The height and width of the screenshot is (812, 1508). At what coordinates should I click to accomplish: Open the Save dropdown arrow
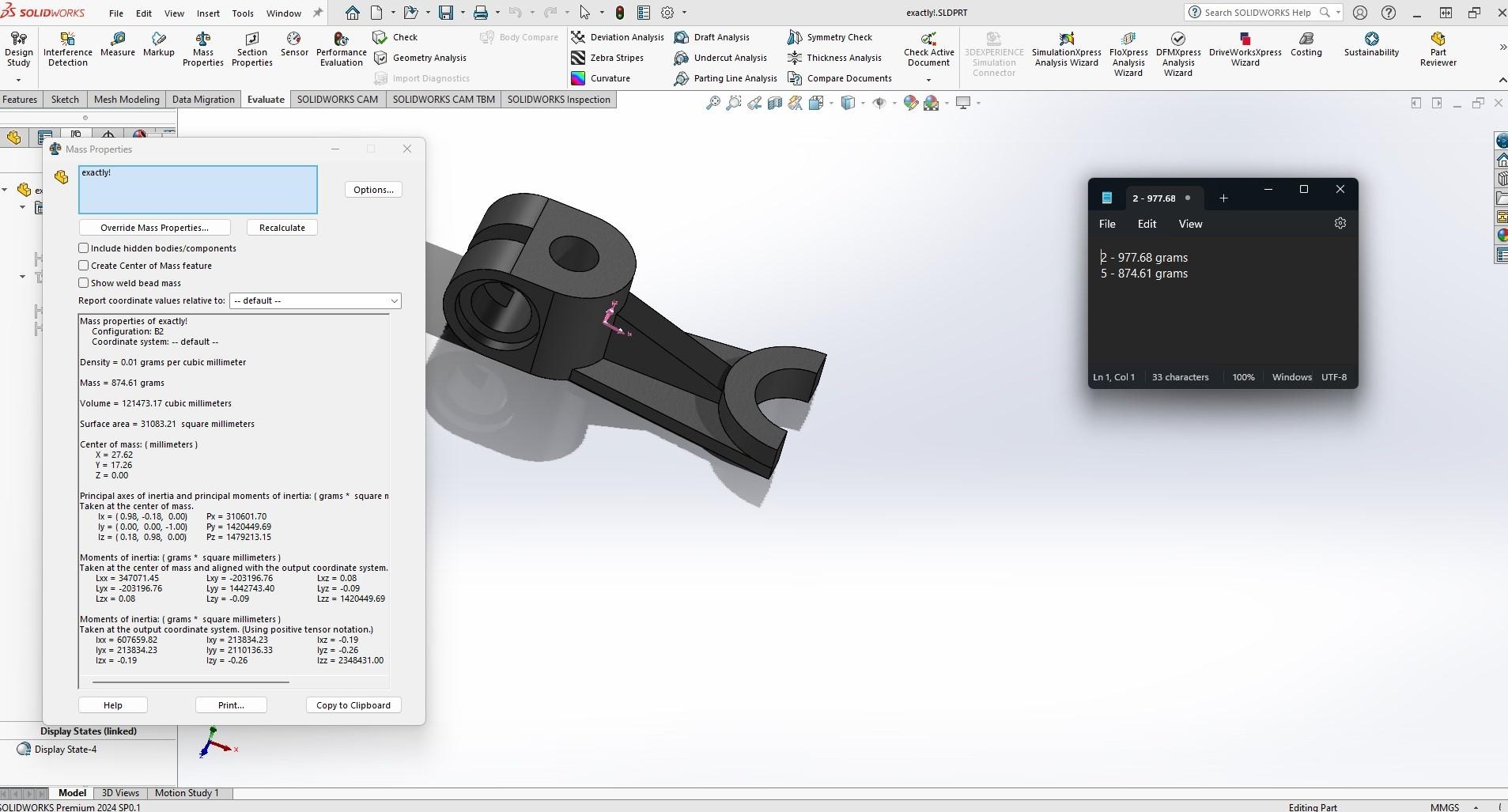462,13
